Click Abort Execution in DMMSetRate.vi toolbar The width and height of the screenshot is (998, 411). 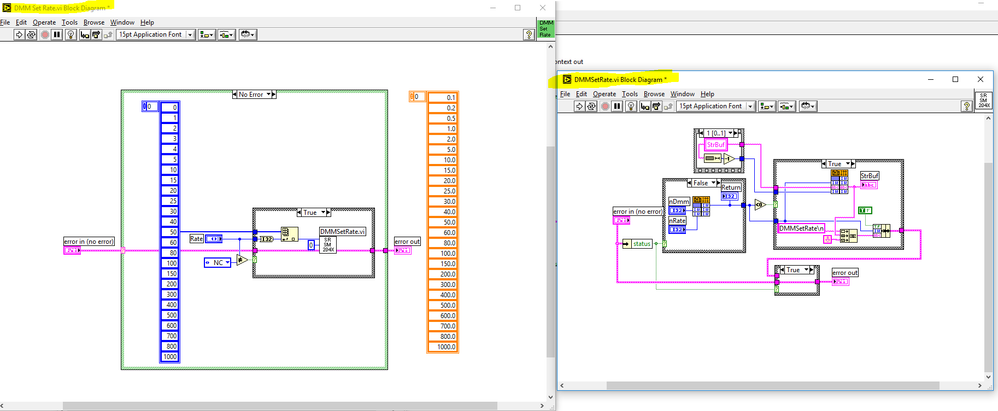(x=603, y=106)
